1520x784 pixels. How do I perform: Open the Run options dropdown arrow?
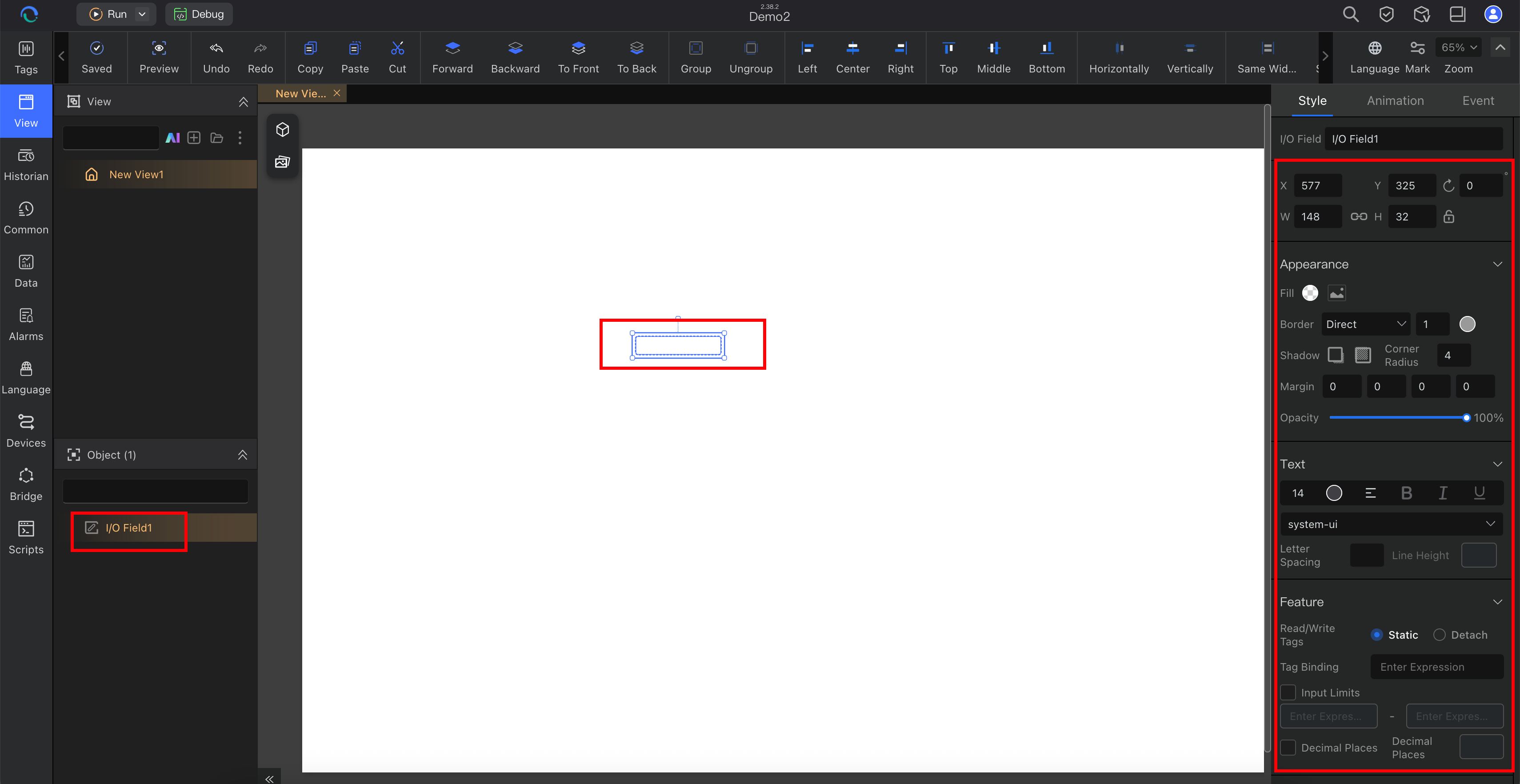click(x=142, y=14)
